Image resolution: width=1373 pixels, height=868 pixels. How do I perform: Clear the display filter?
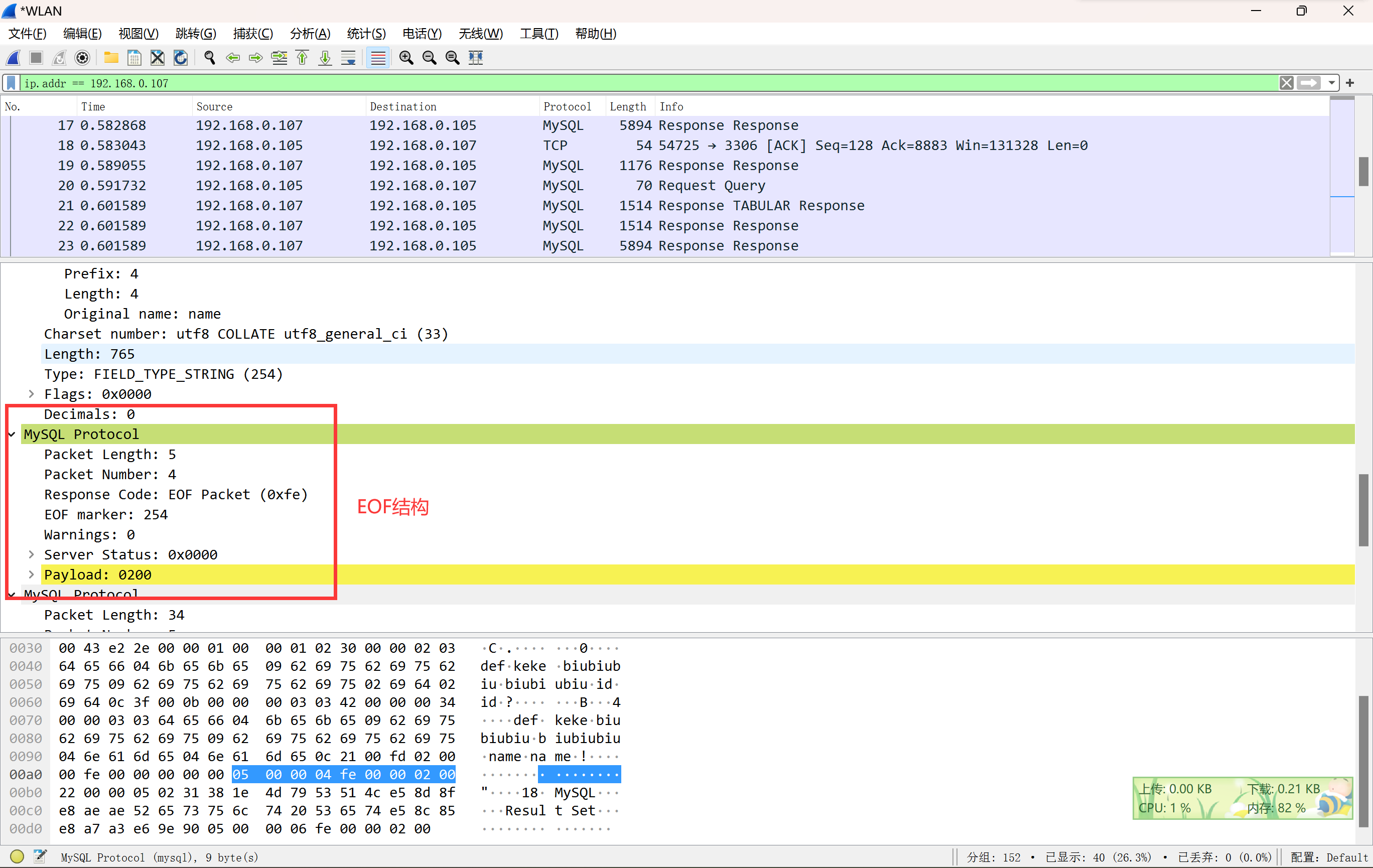pos(1286,83)
